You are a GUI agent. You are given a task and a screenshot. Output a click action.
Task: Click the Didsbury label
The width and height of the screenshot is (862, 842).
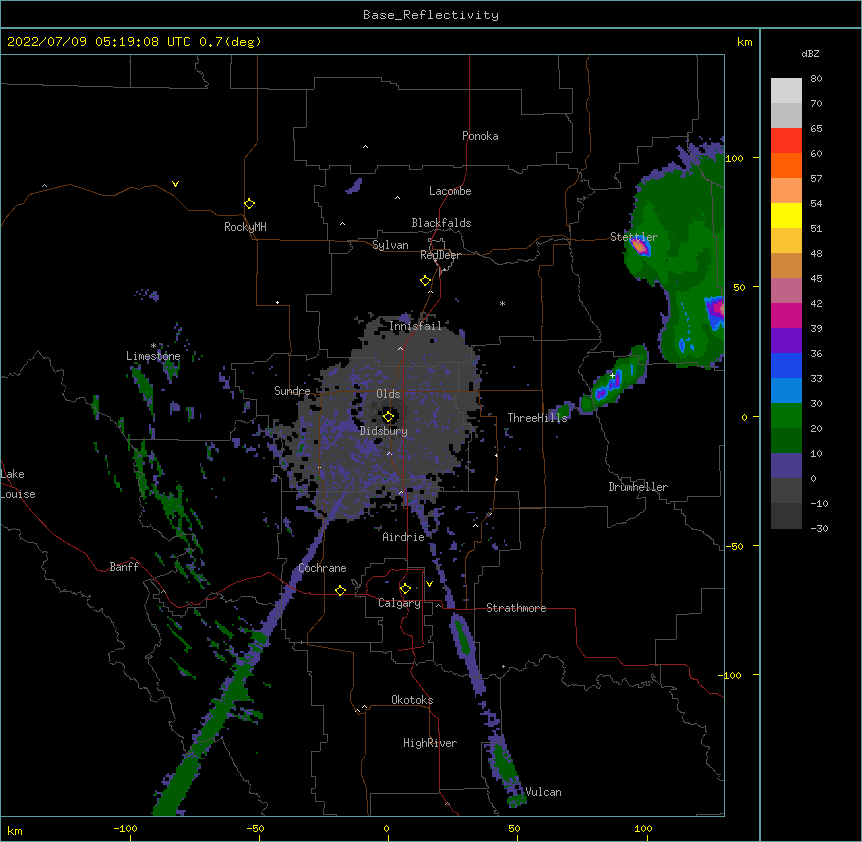[384, 431]
